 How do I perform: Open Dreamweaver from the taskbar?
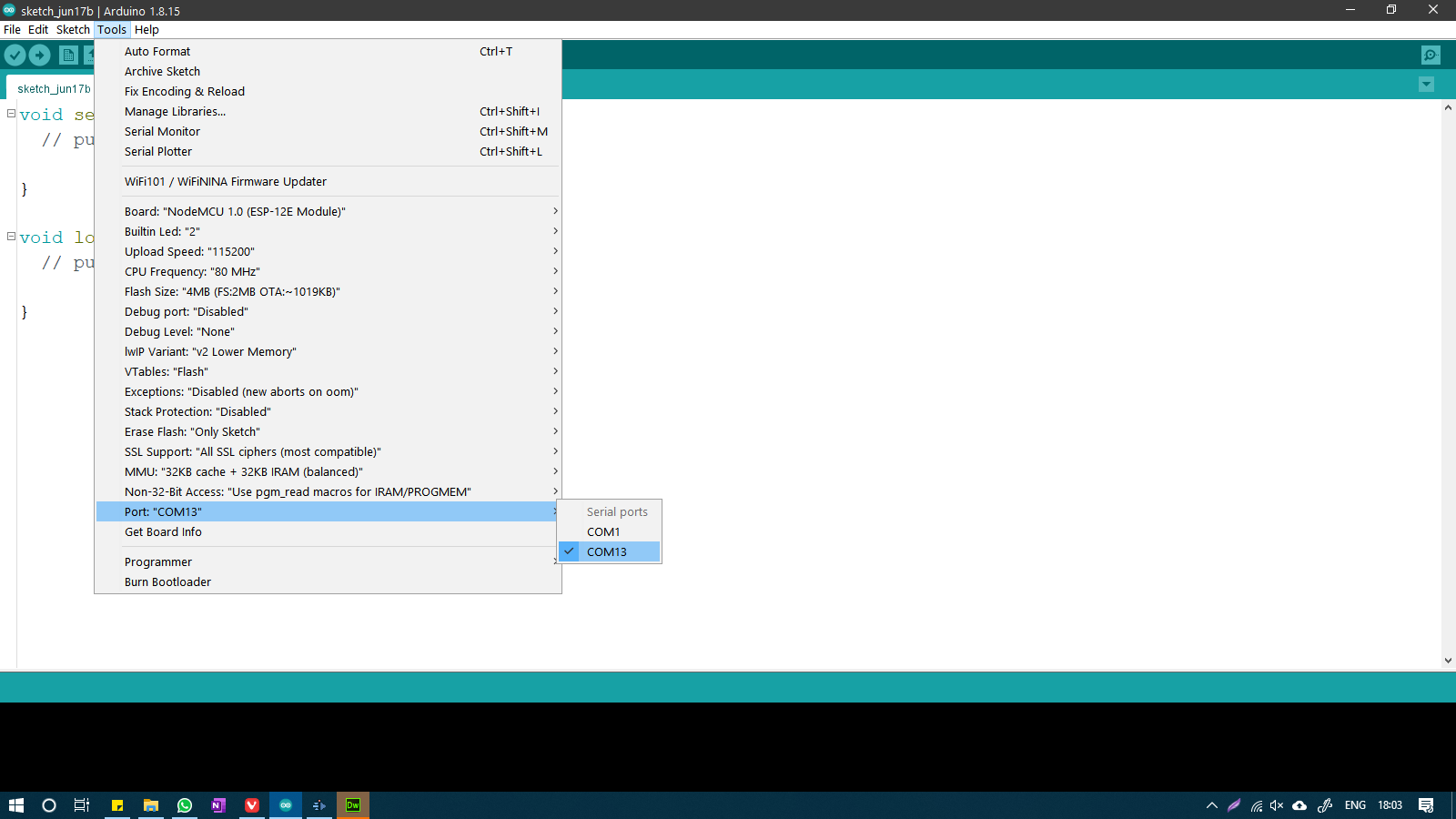pos(353,805)
